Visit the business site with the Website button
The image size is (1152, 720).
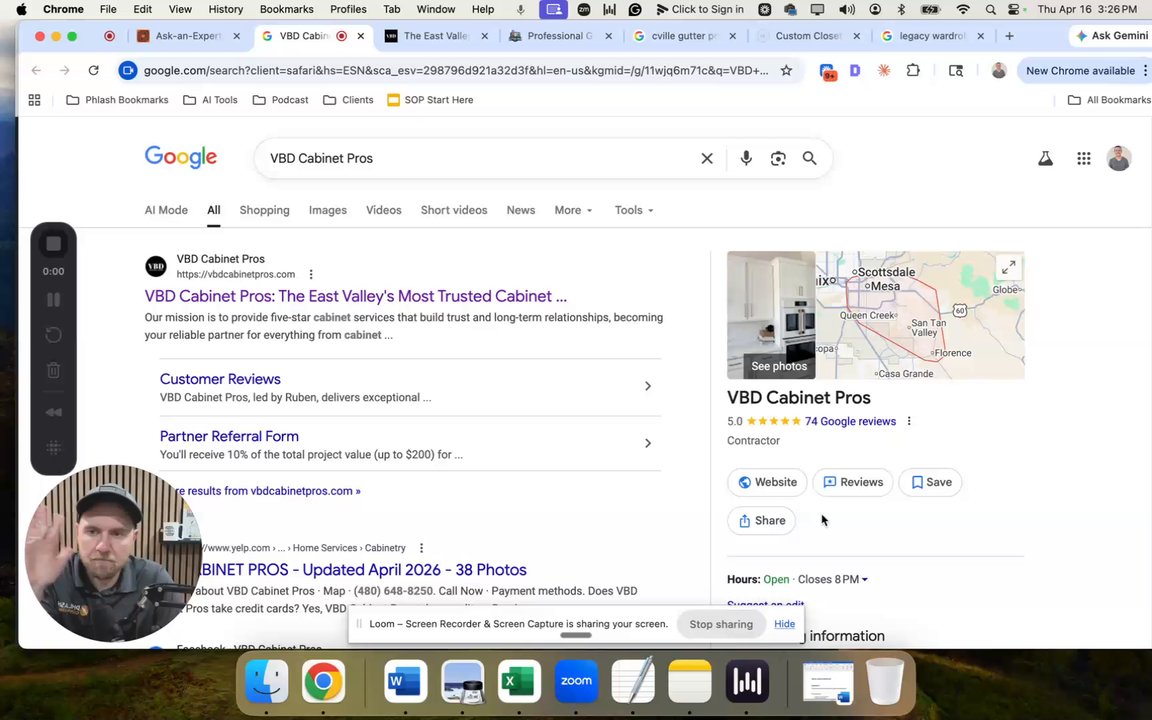pos(767,482)
